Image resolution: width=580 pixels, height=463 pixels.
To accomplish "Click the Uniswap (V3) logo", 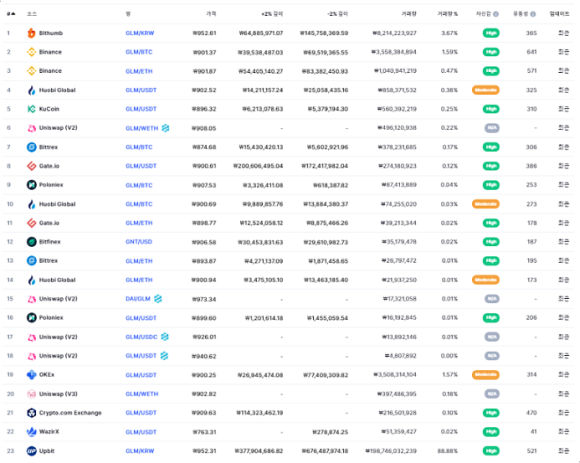I will (x=31, y=394).
